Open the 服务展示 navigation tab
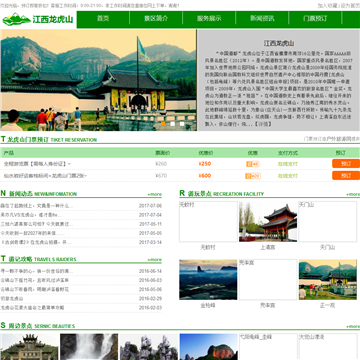The image size is (360, 360). 209,18
